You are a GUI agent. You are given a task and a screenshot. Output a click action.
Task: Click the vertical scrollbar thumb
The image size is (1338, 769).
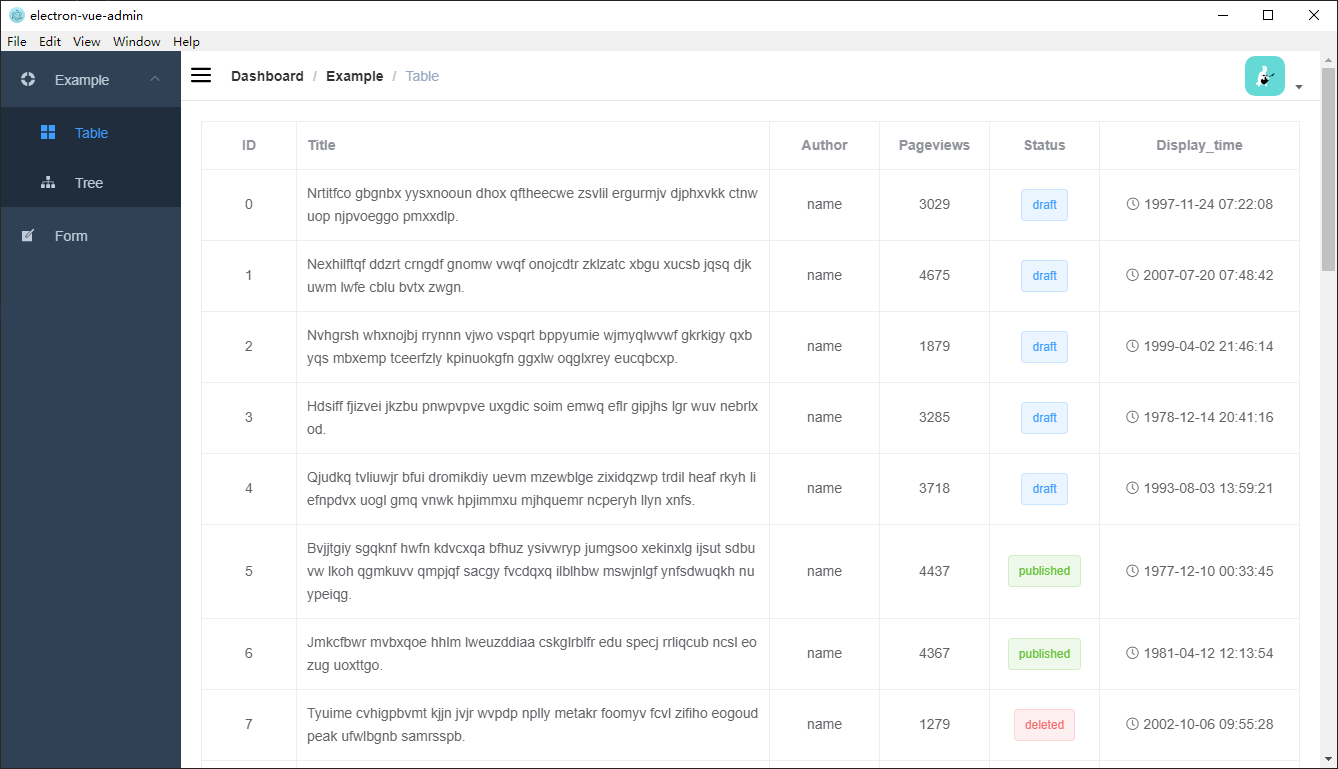pos(1328,170)
